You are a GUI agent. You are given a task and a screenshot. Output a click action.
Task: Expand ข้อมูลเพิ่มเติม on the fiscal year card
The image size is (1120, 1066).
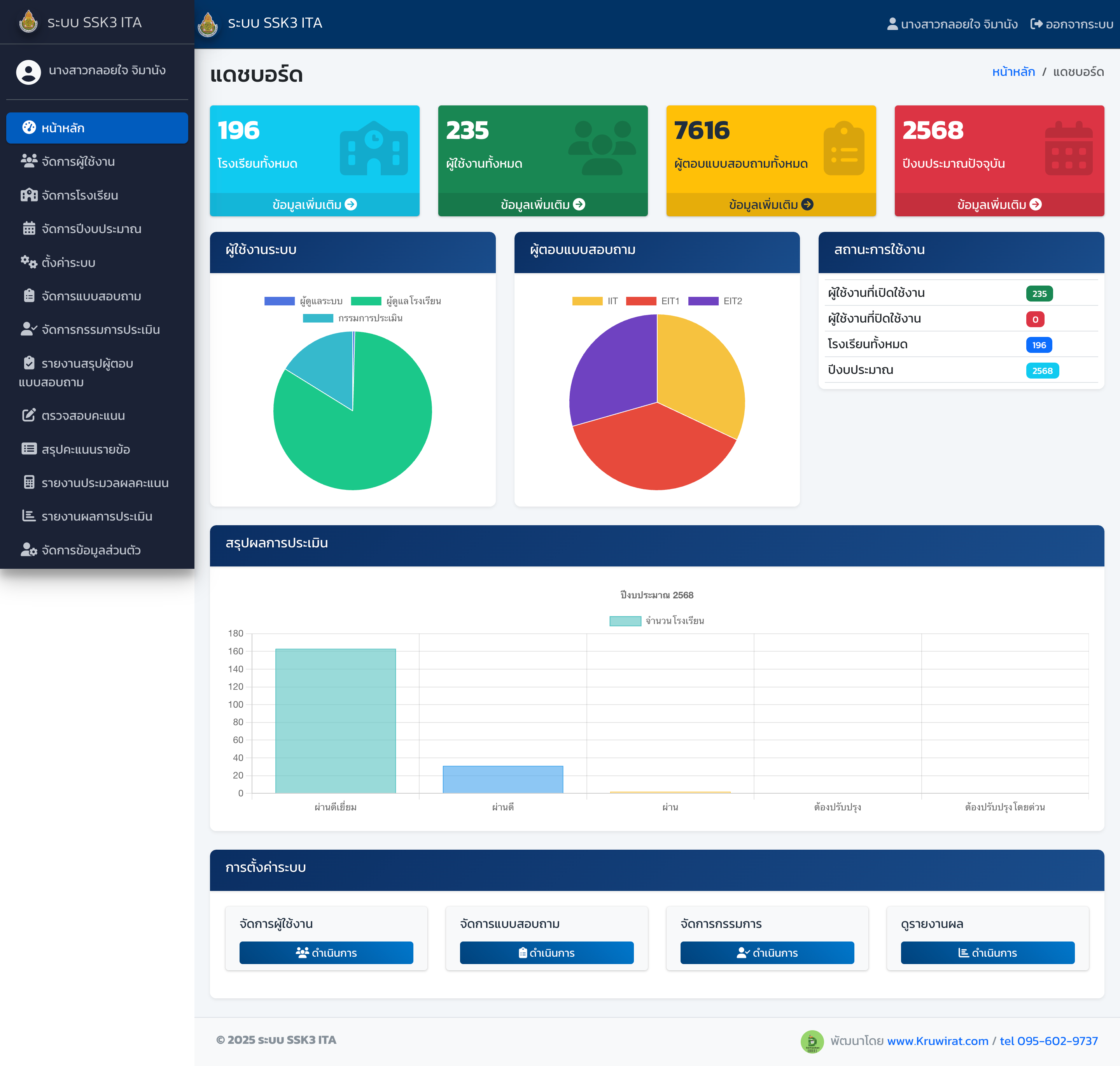coord(998,205)
